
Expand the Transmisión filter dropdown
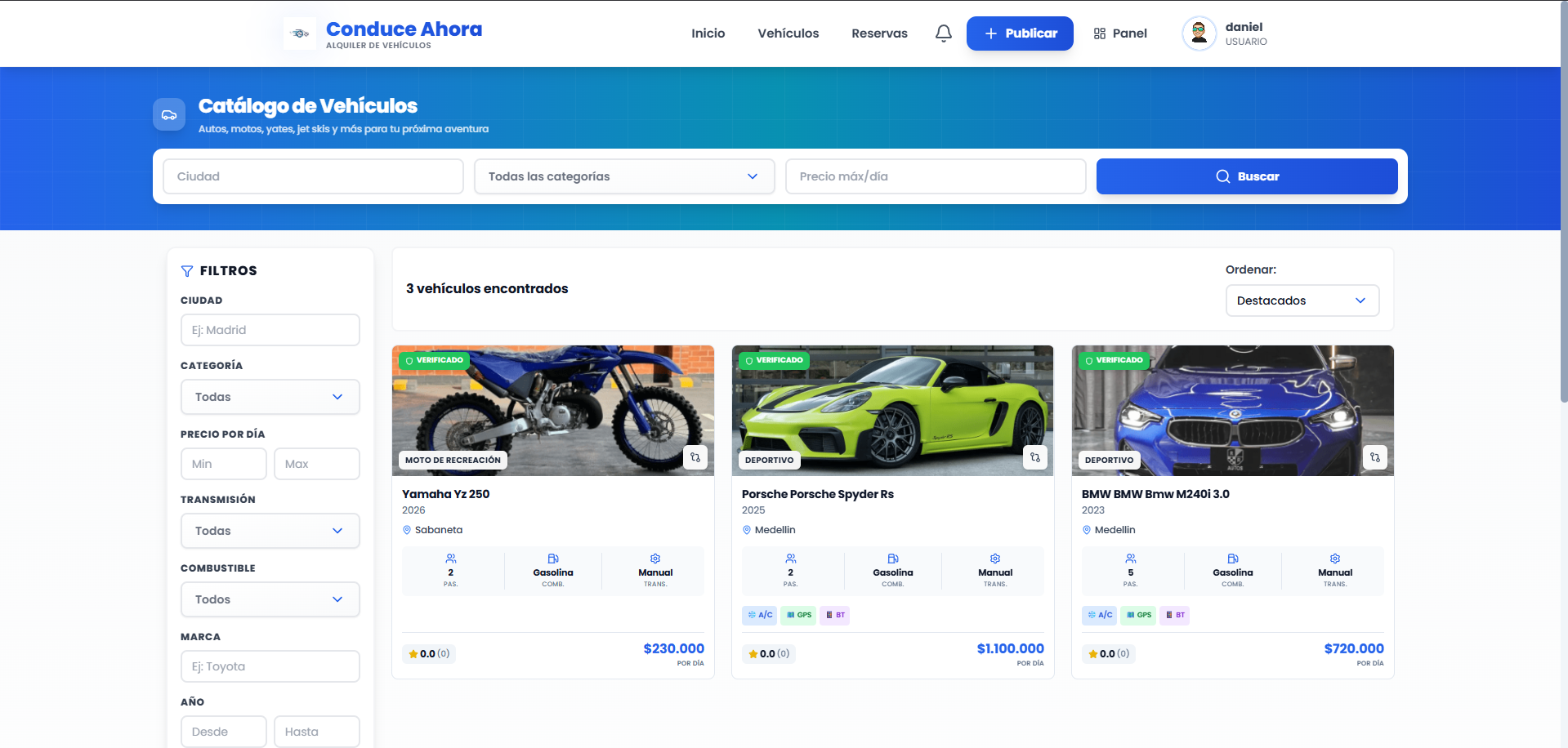coord(270,531)
